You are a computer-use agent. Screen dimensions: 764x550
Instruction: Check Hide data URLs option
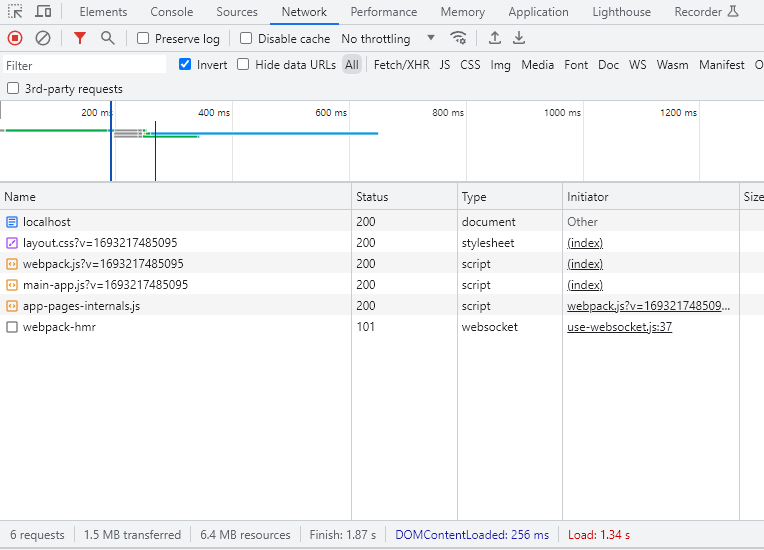(x=243, y=64)
